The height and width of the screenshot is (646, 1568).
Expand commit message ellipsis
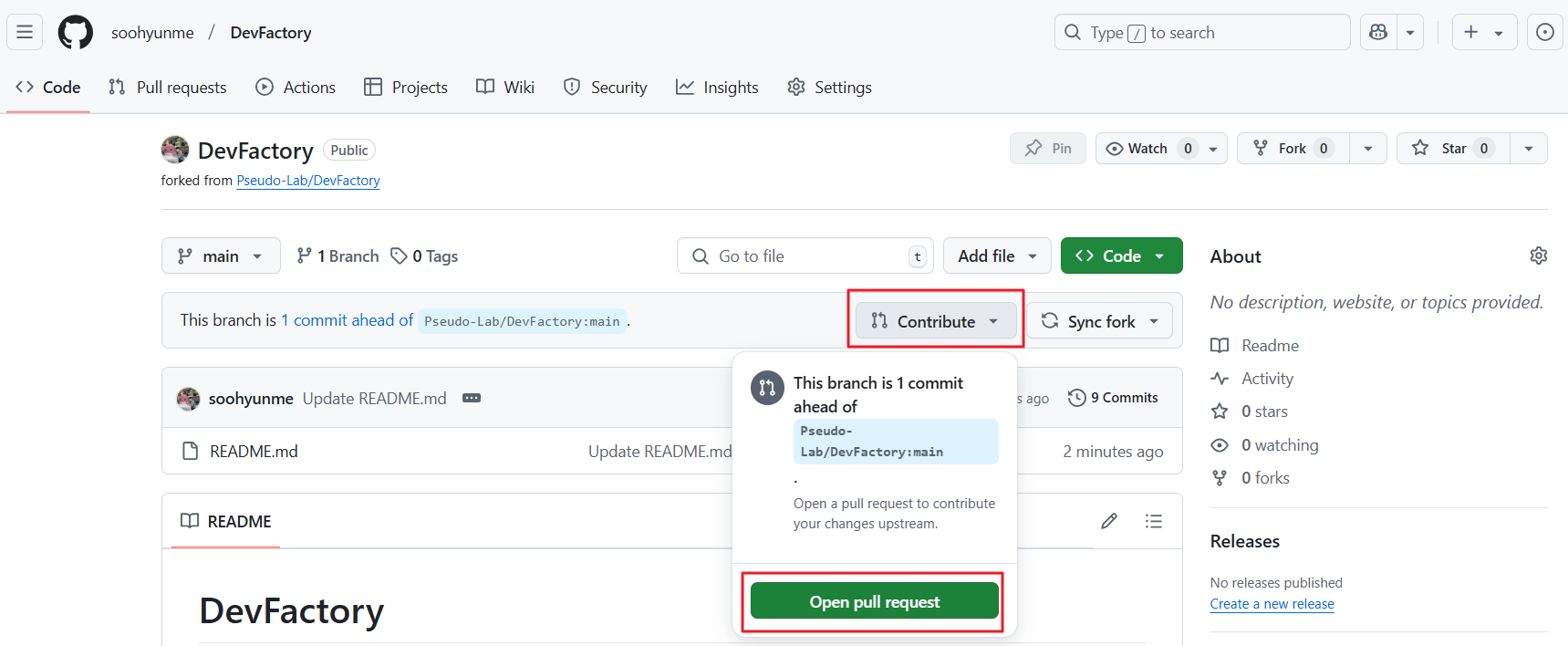pos(472,398)
